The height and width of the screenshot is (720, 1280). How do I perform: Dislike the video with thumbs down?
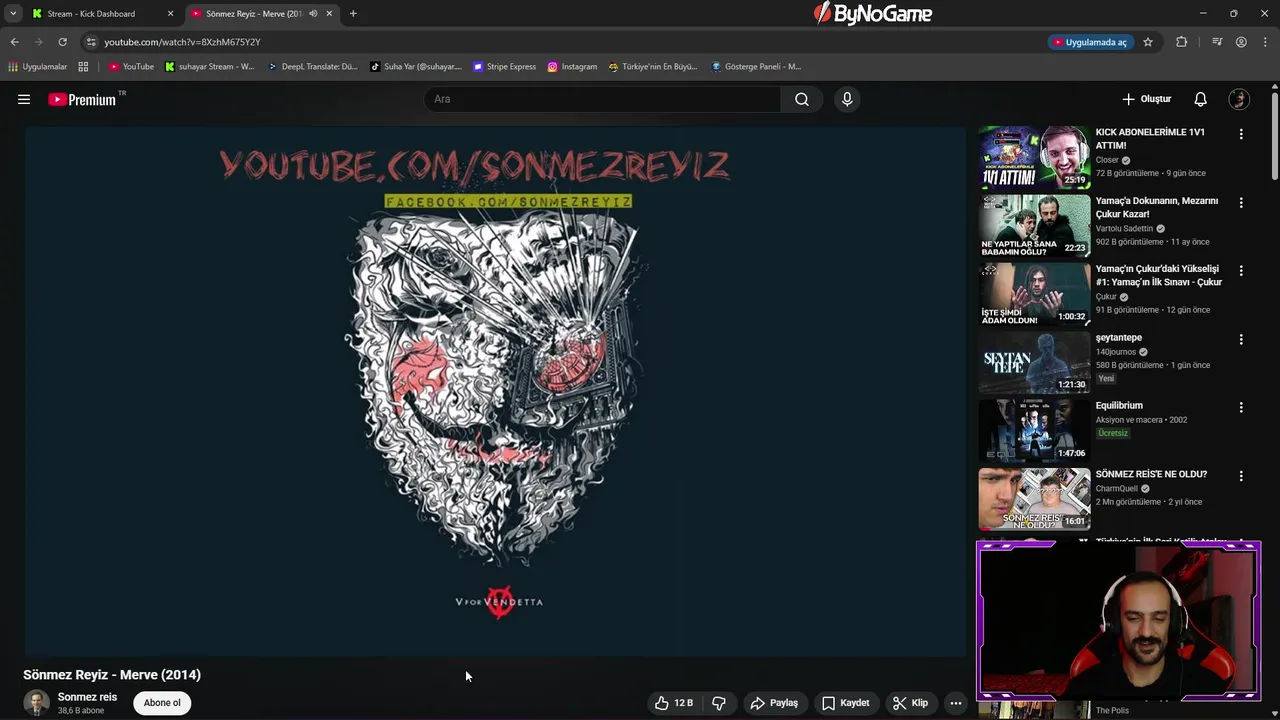coord(719,703)
